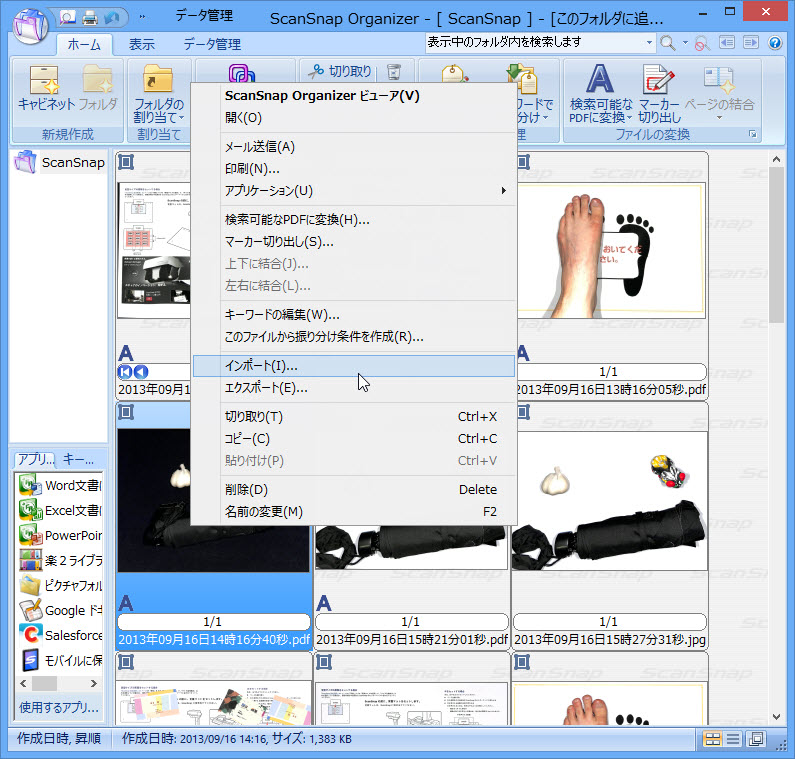Choose マーカー切り出し(S)... menu entry

(354, 242)
